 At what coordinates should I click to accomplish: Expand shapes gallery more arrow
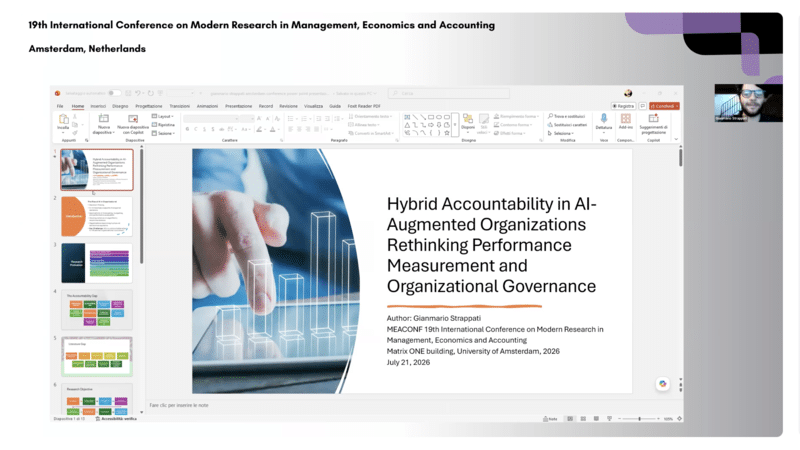coord(455,125)
